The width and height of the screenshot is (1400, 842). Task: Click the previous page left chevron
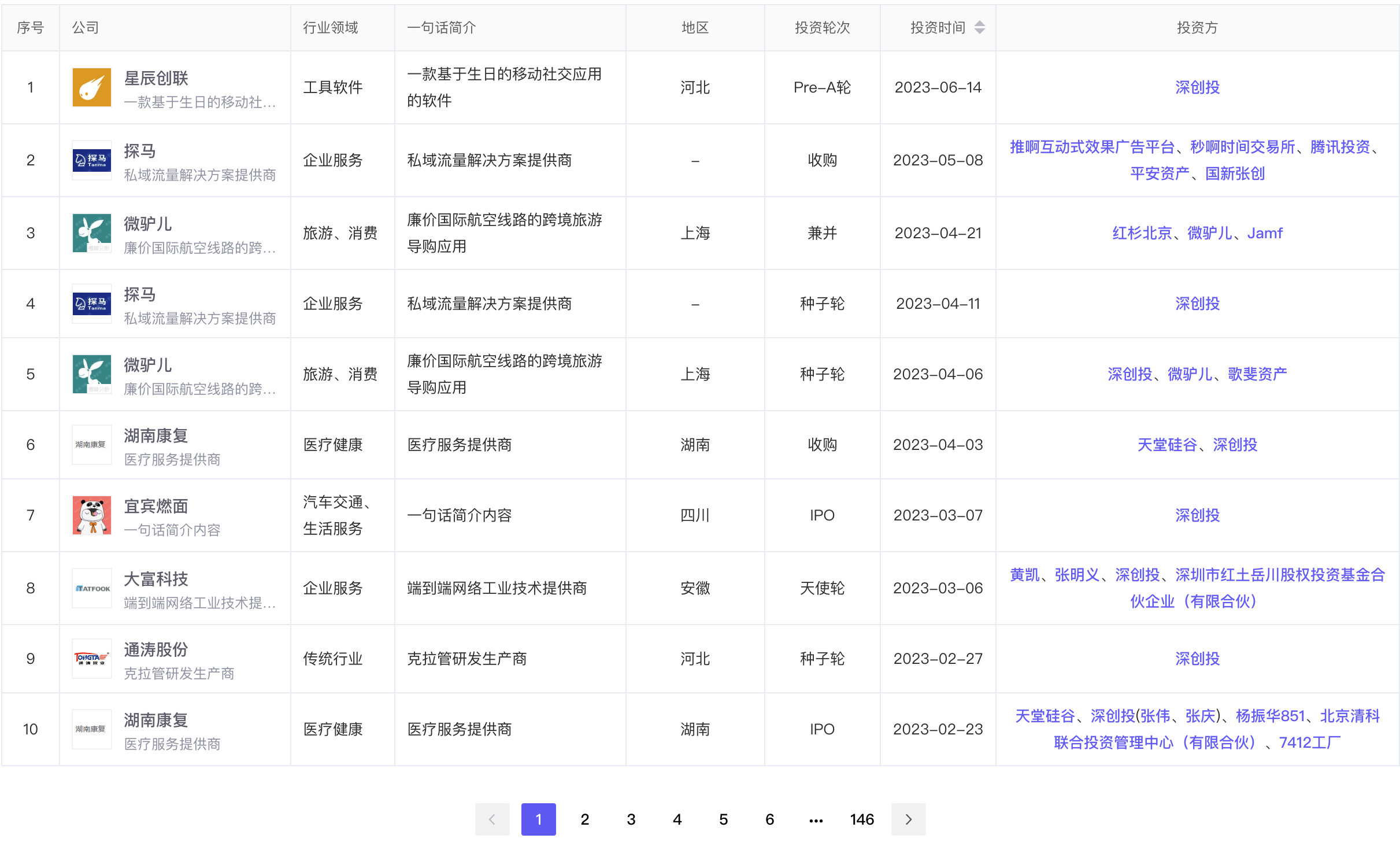492,819
